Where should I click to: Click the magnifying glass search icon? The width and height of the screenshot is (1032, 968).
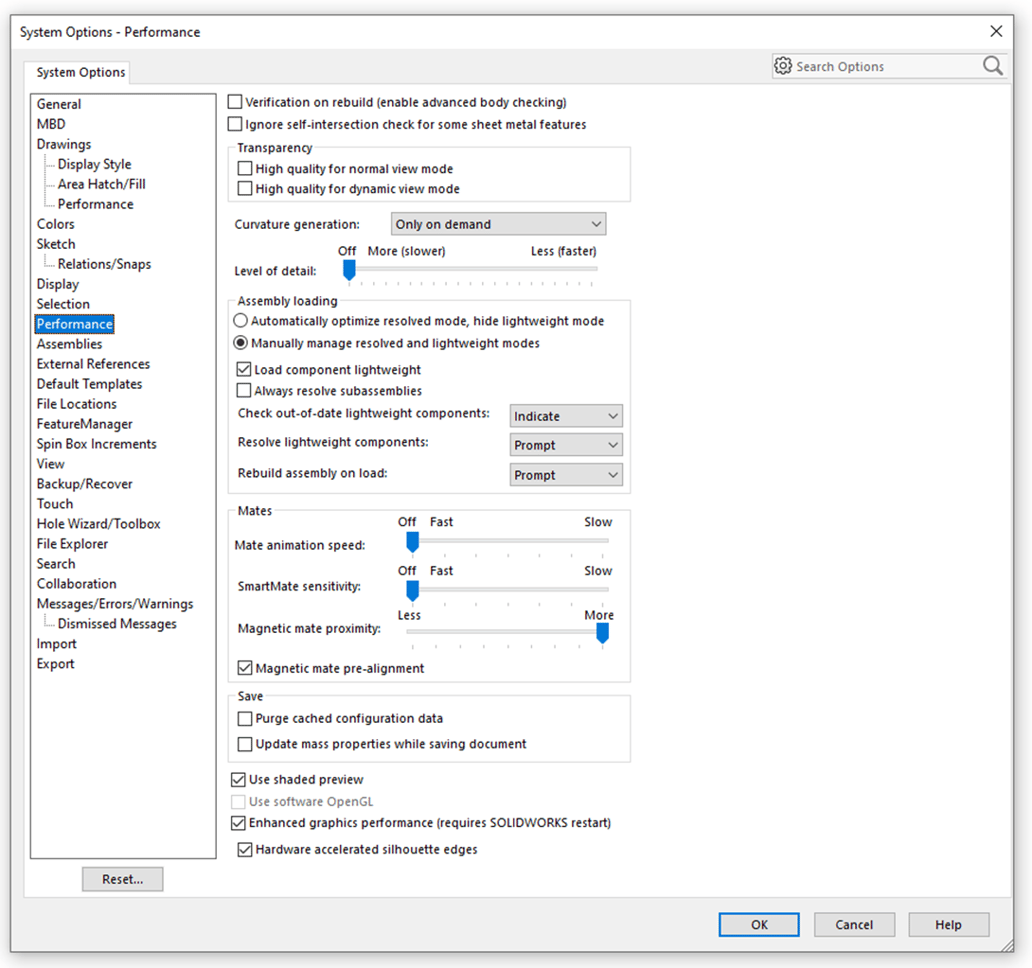pos(992,65)
